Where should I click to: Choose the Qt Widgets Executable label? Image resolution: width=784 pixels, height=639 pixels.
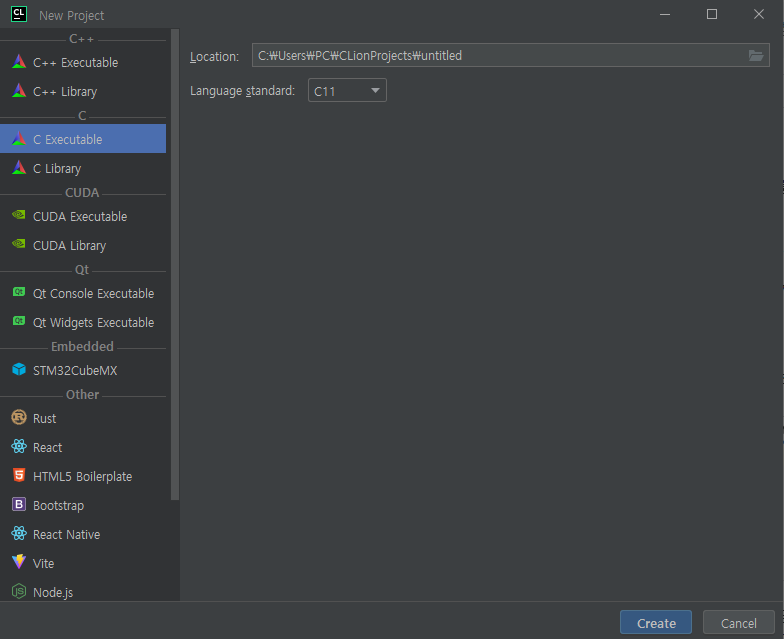coord(94,322)
